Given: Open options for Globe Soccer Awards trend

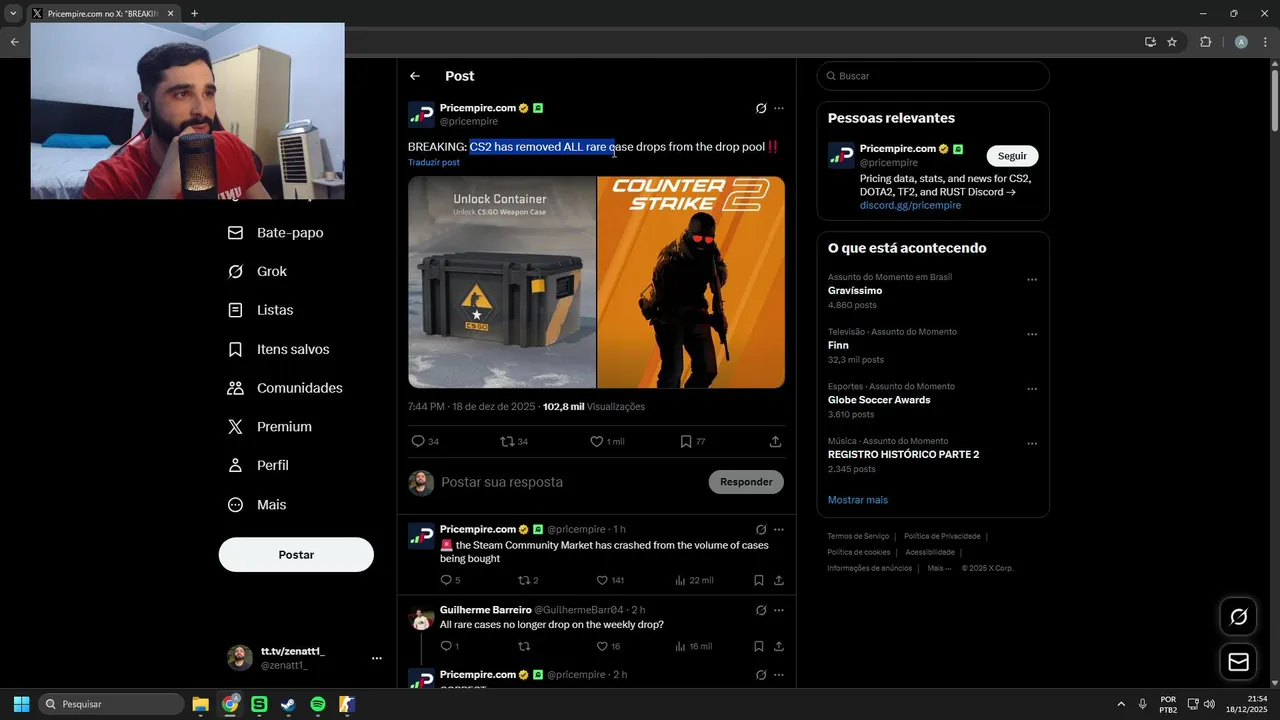Looking at the screenshot, I should (x=1032, y=390).
